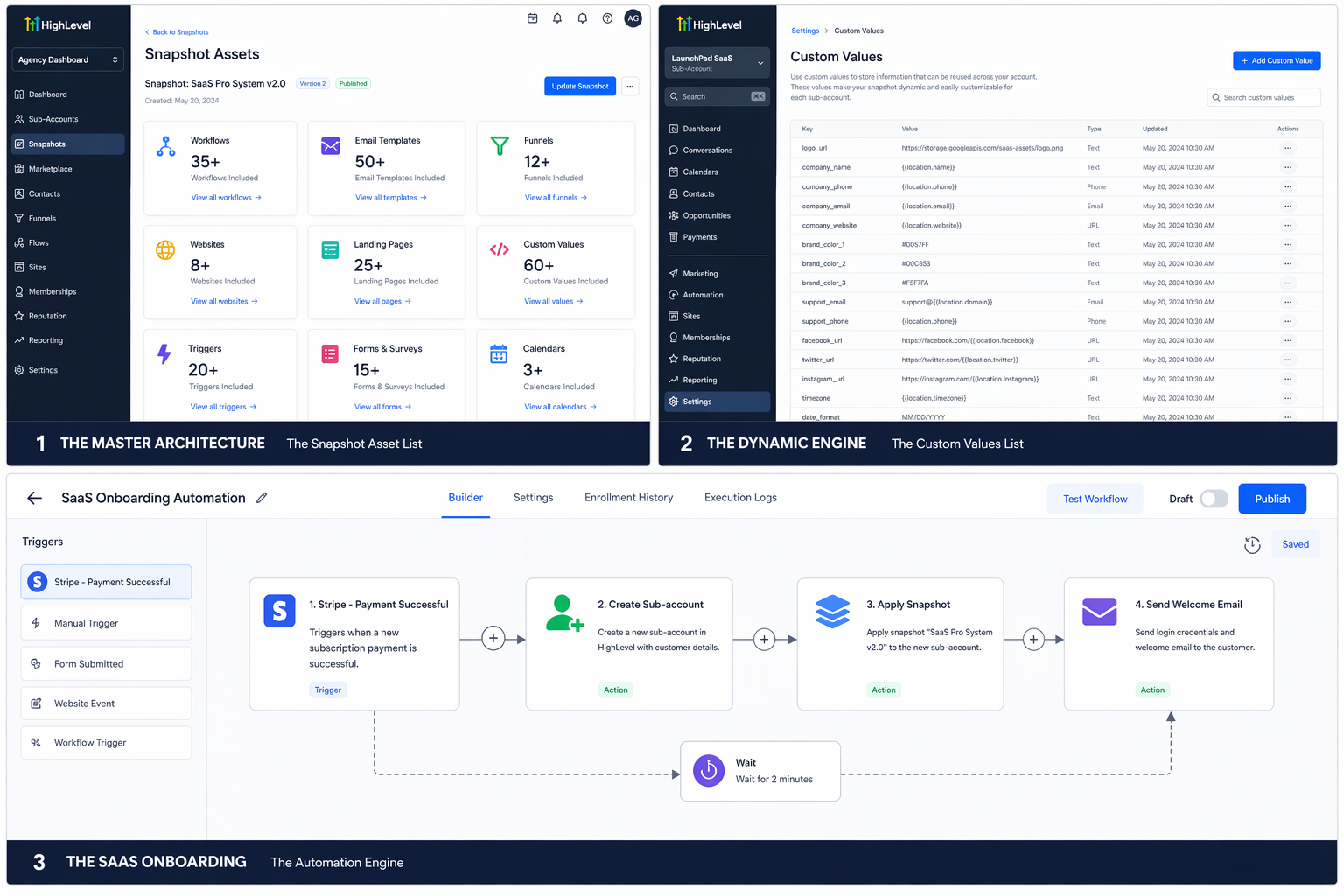Expand LaunchPad SaaS sub-account dropdown

[717, 63]
